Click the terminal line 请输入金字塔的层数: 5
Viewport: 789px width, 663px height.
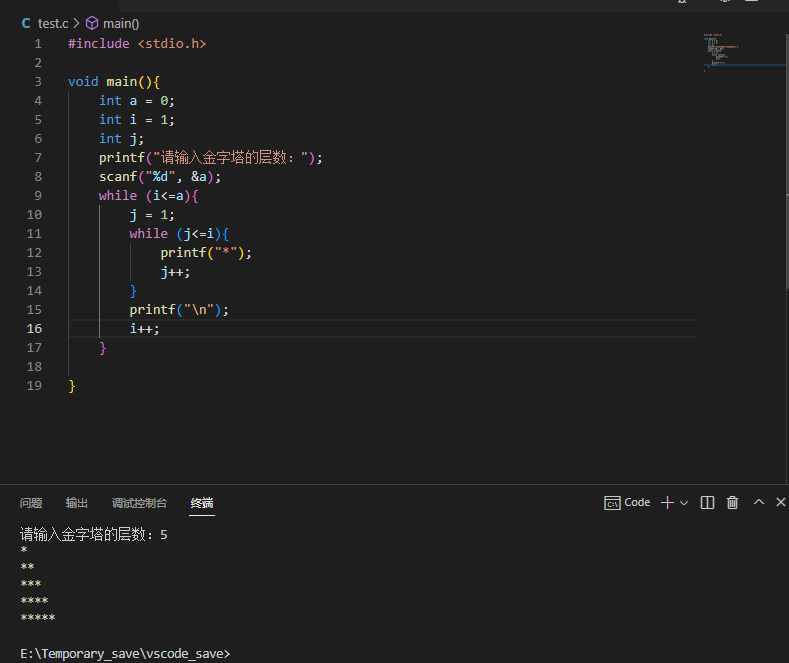(94, 534)
